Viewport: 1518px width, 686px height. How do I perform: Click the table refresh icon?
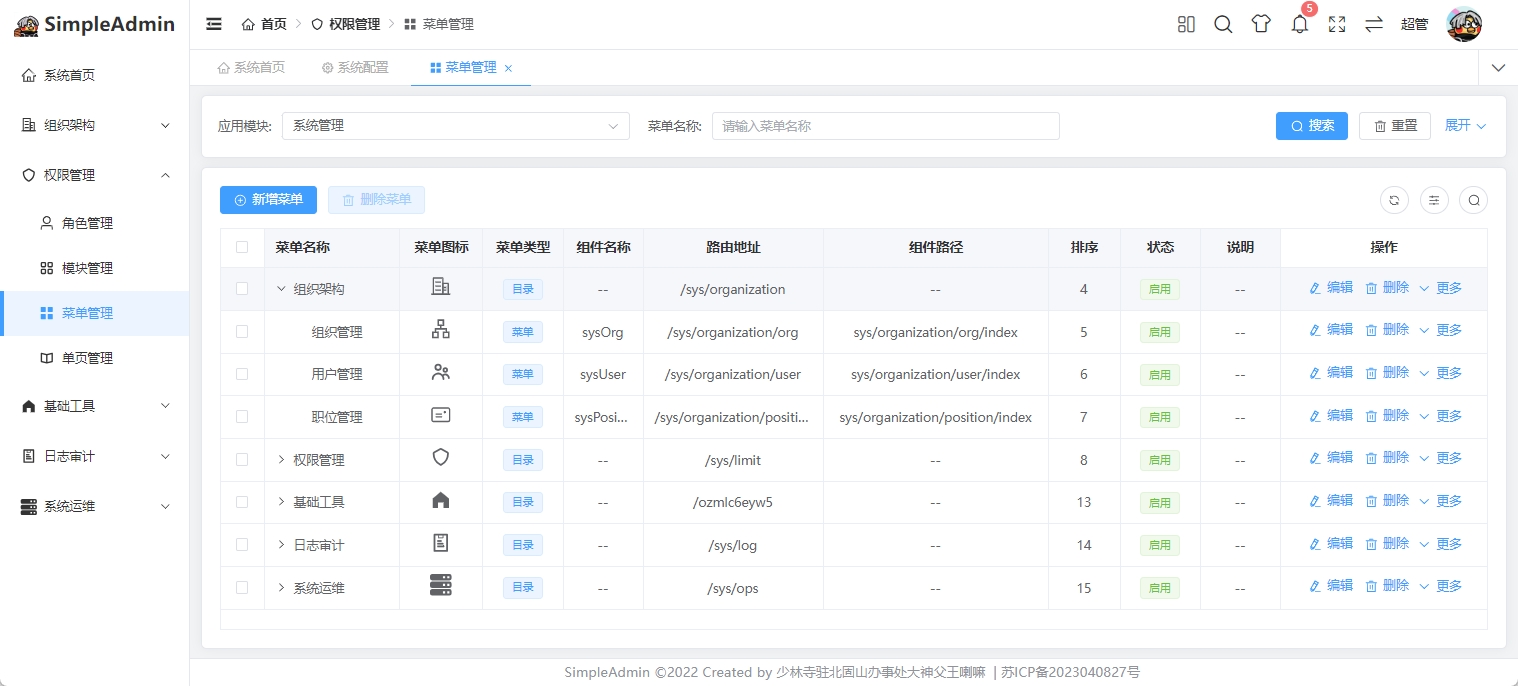click(x=1395, y=200)
